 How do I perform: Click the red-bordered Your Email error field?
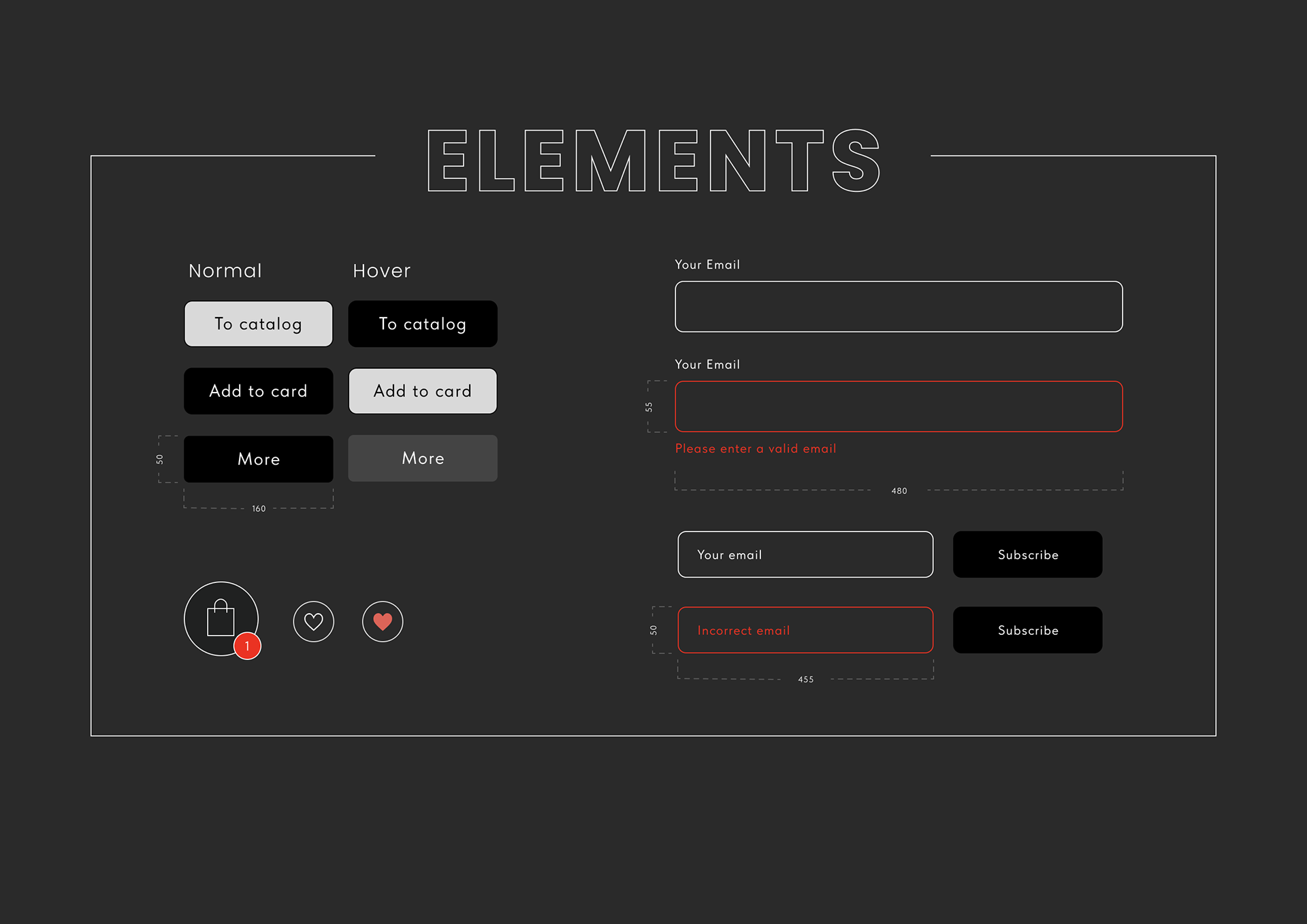pos(899,406)
